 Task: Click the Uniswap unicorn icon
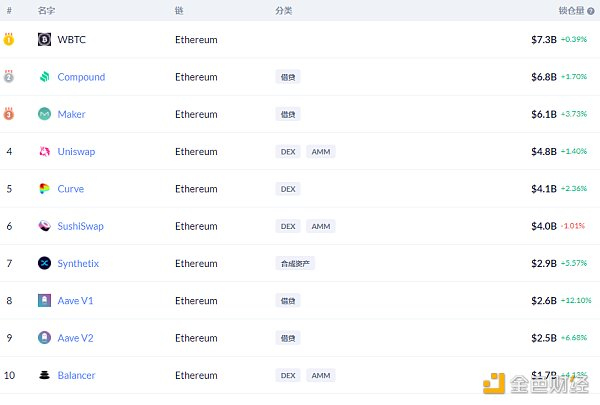[44, 152]
